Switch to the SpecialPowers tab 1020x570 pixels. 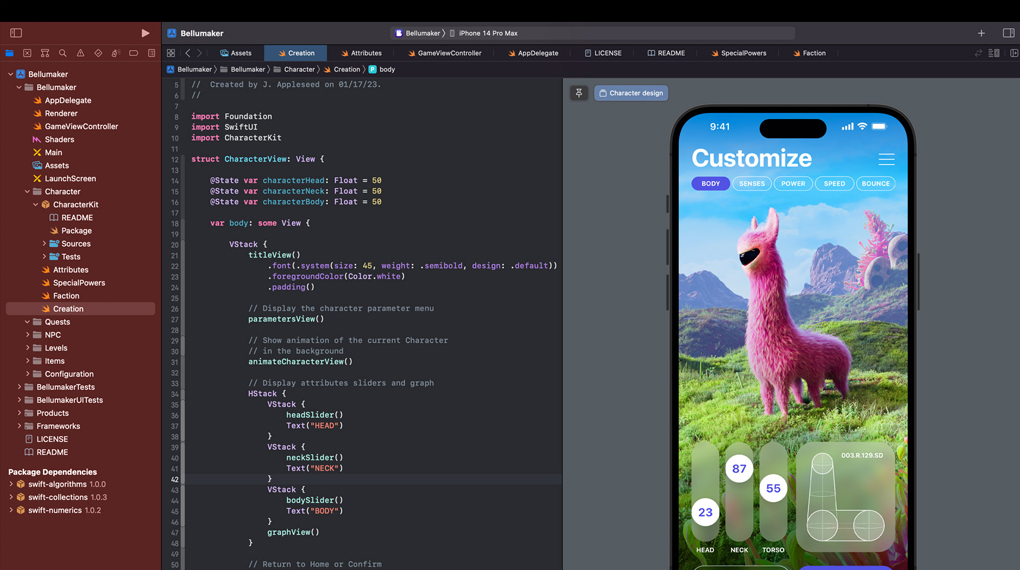click(x=738, y=53)
